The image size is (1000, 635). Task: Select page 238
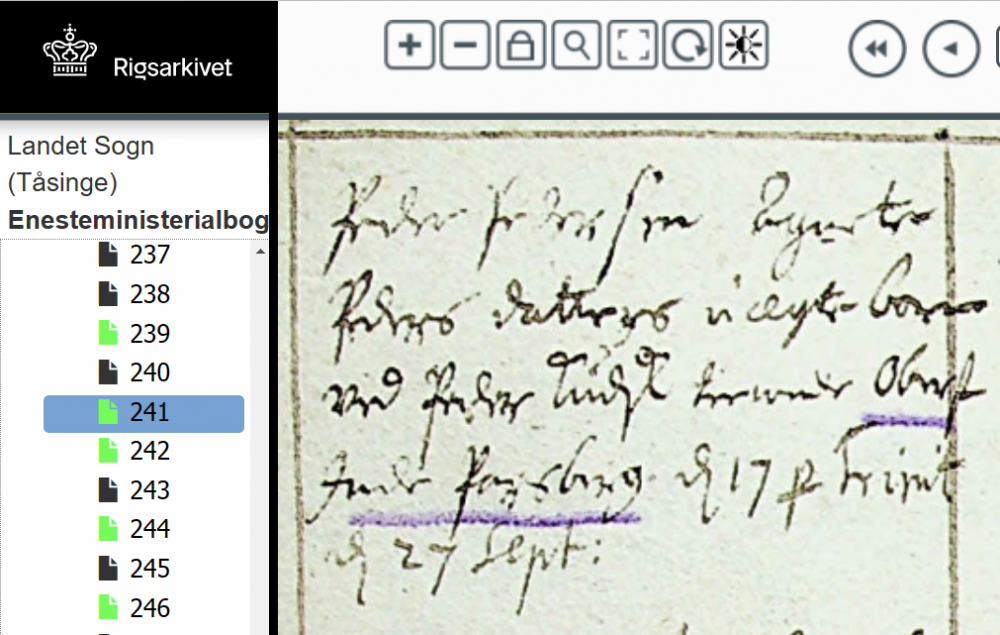[x=135, y=294]
